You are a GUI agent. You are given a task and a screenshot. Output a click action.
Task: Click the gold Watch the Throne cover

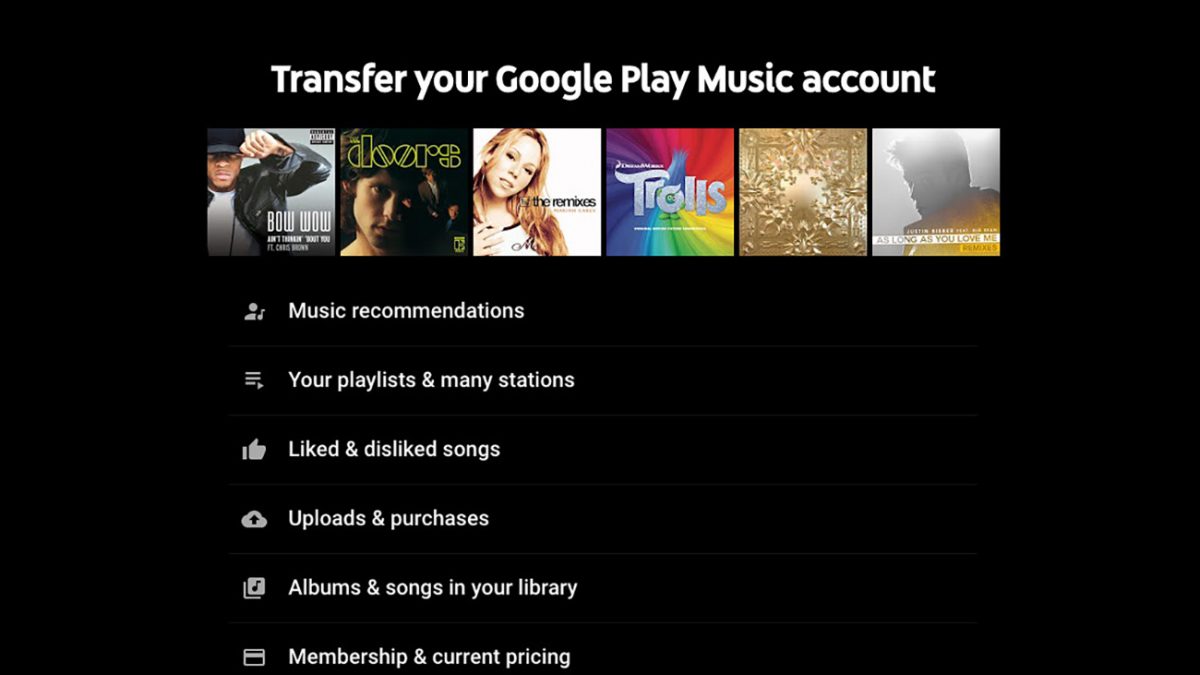[803, 192]
